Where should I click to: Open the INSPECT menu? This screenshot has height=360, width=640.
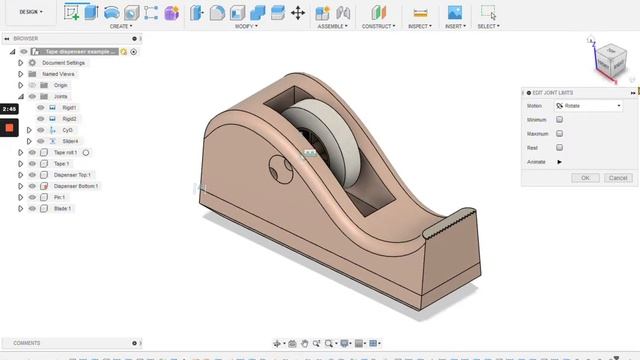420,26
